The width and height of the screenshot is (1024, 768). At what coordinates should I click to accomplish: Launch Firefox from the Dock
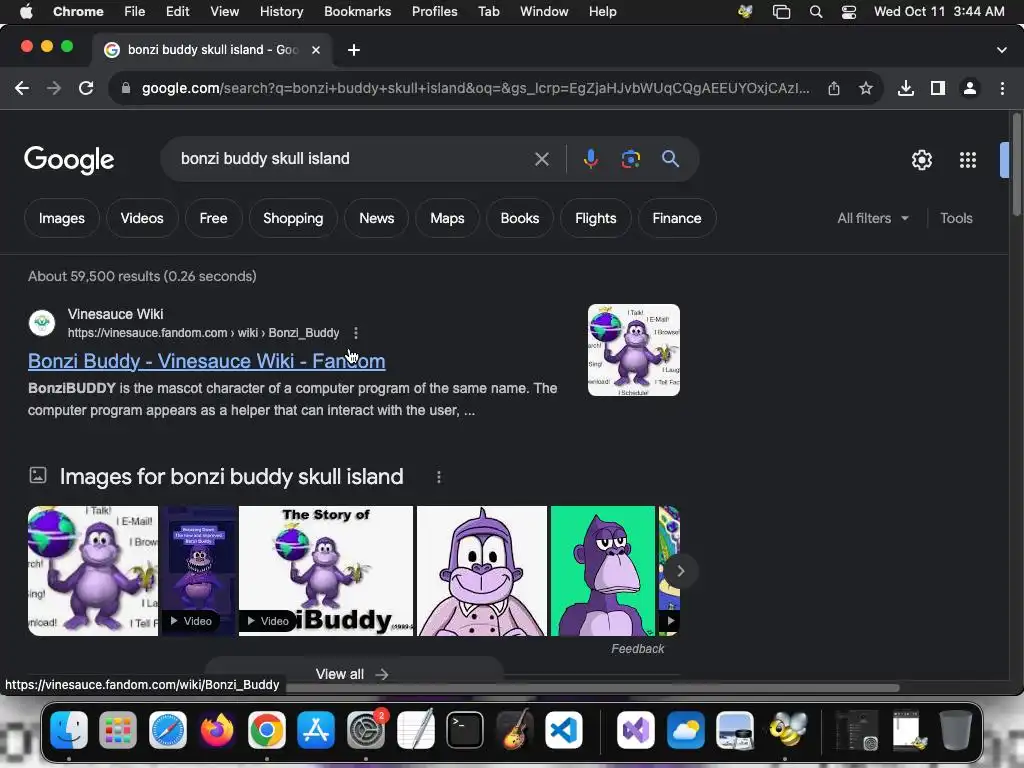pyautogui.click(x=217, y=730)
